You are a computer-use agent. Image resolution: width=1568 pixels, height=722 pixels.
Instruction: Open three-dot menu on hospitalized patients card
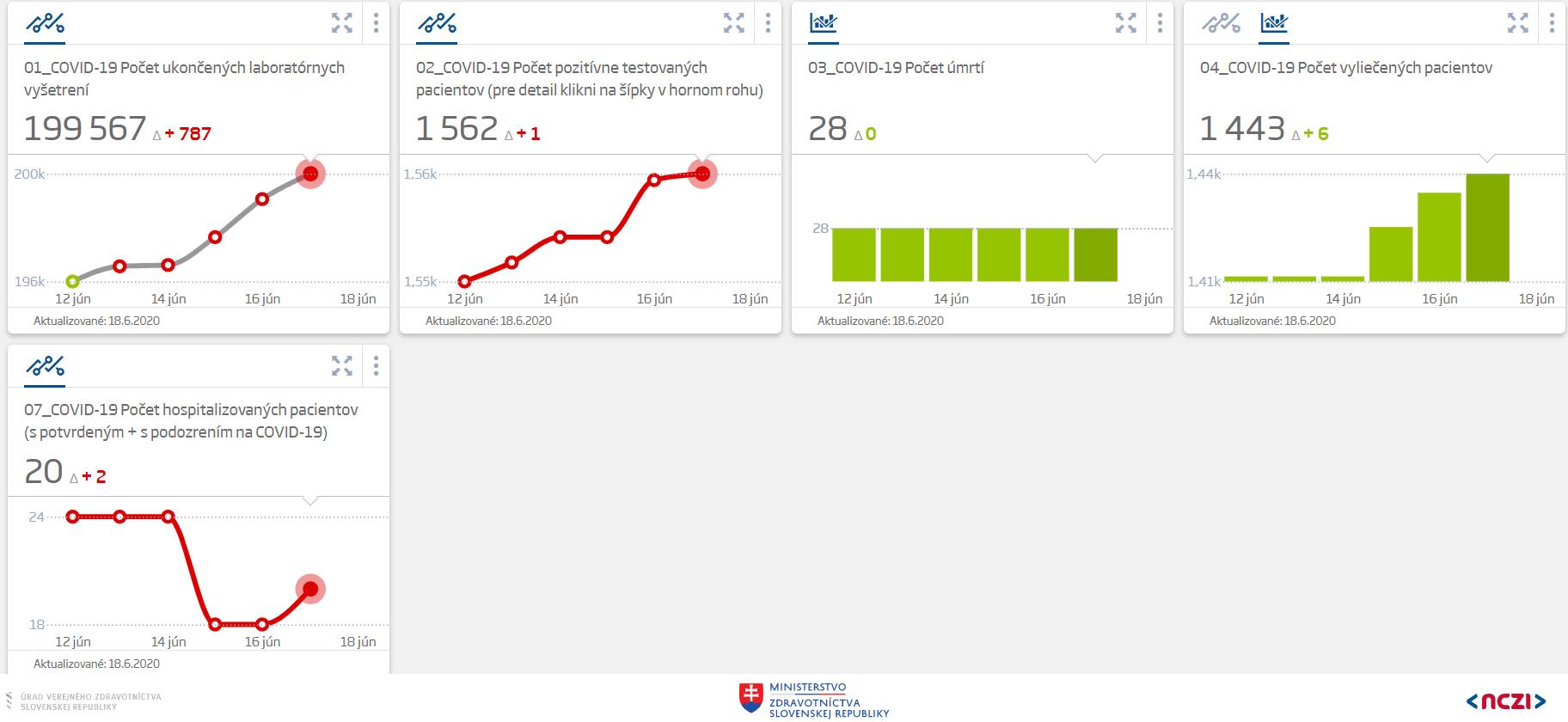tap(376, 366)
